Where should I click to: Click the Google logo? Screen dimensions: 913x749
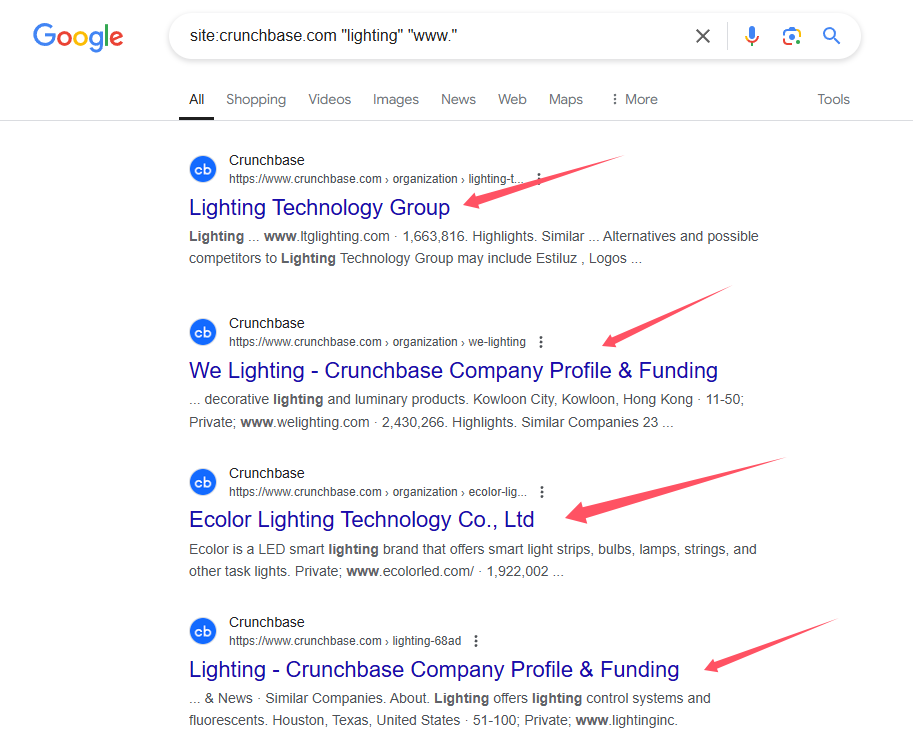point(78,37)
